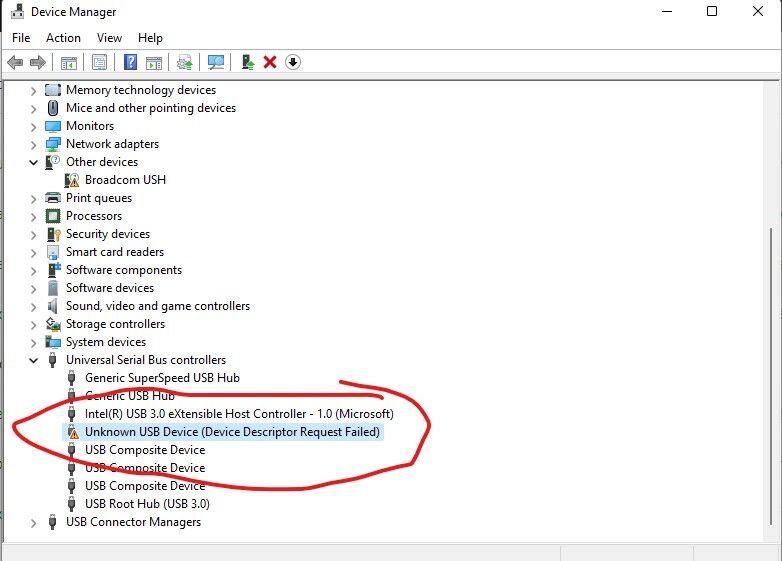
Task: Click the Security devices key icon
Action: pyautogui.click(x=53, y=234)
